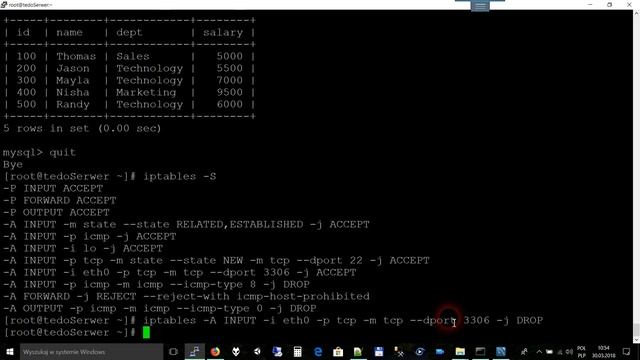640x360 pixels.
Task: Open the Unity taskbar icon
Action: click(x=257, y=352)
